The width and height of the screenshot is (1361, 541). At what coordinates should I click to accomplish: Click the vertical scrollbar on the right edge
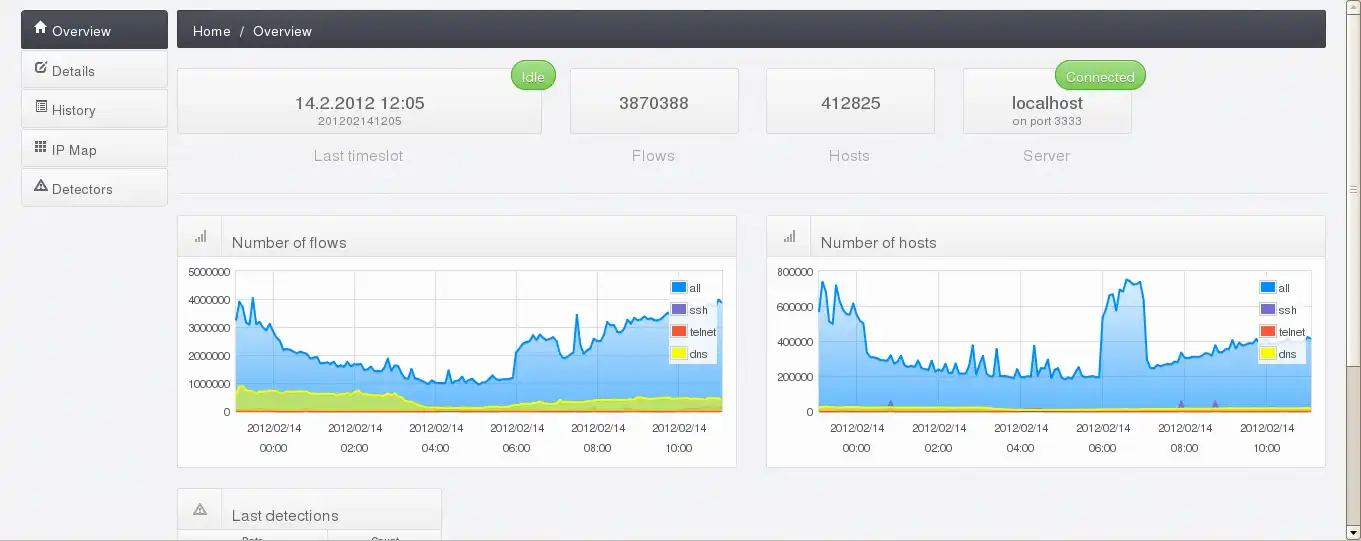pos(1354,270)
